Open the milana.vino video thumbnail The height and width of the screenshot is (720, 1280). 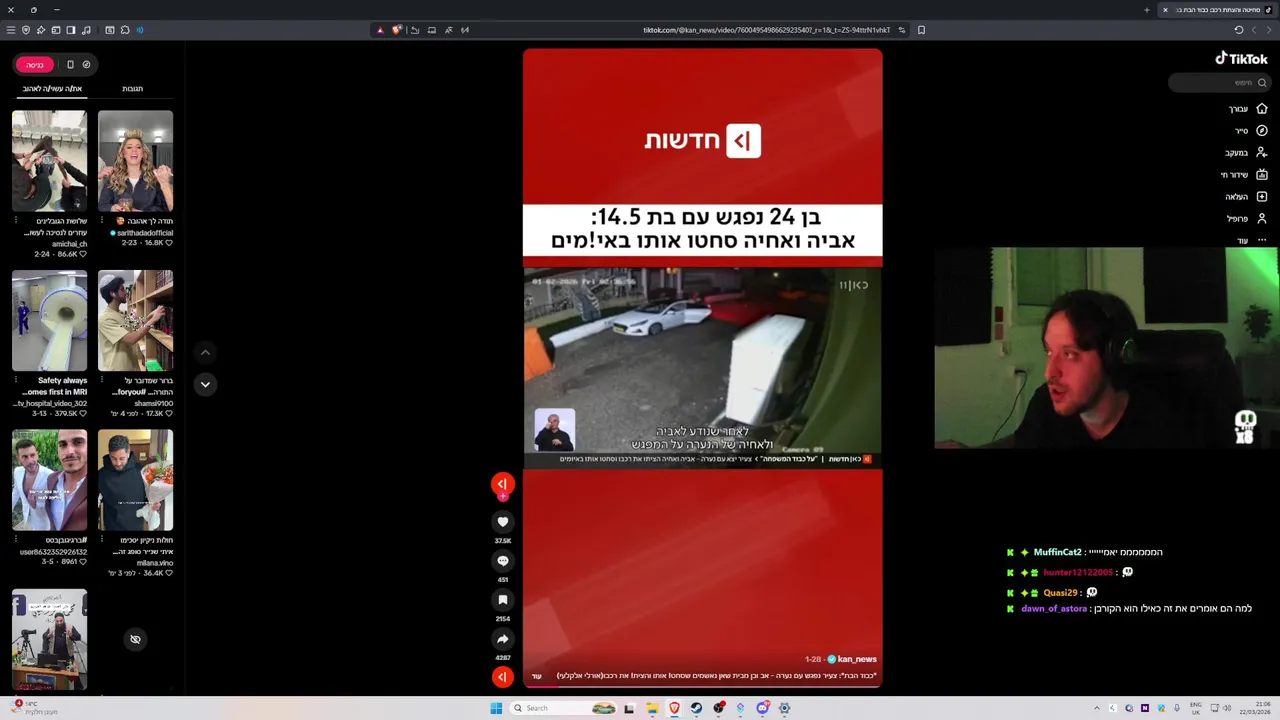click(135, 480)
